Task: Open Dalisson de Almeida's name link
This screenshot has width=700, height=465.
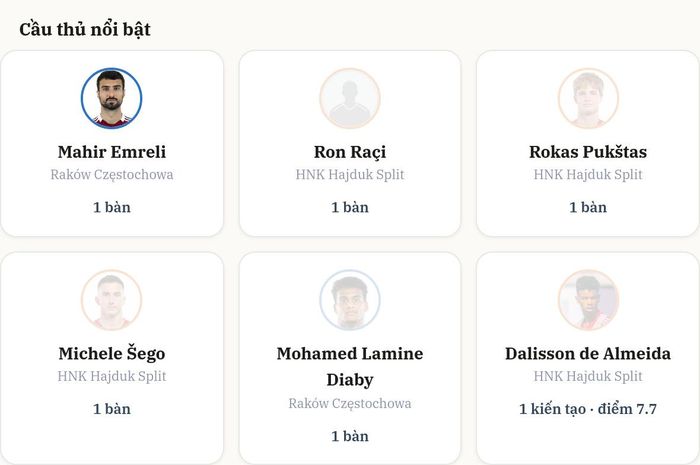Action: [x=588, y=353]
